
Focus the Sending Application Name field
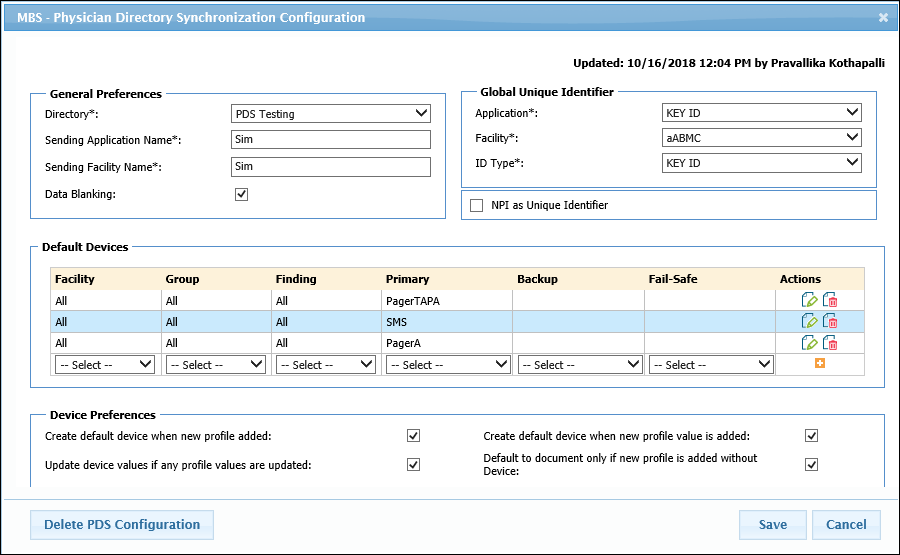click(331, 139)
